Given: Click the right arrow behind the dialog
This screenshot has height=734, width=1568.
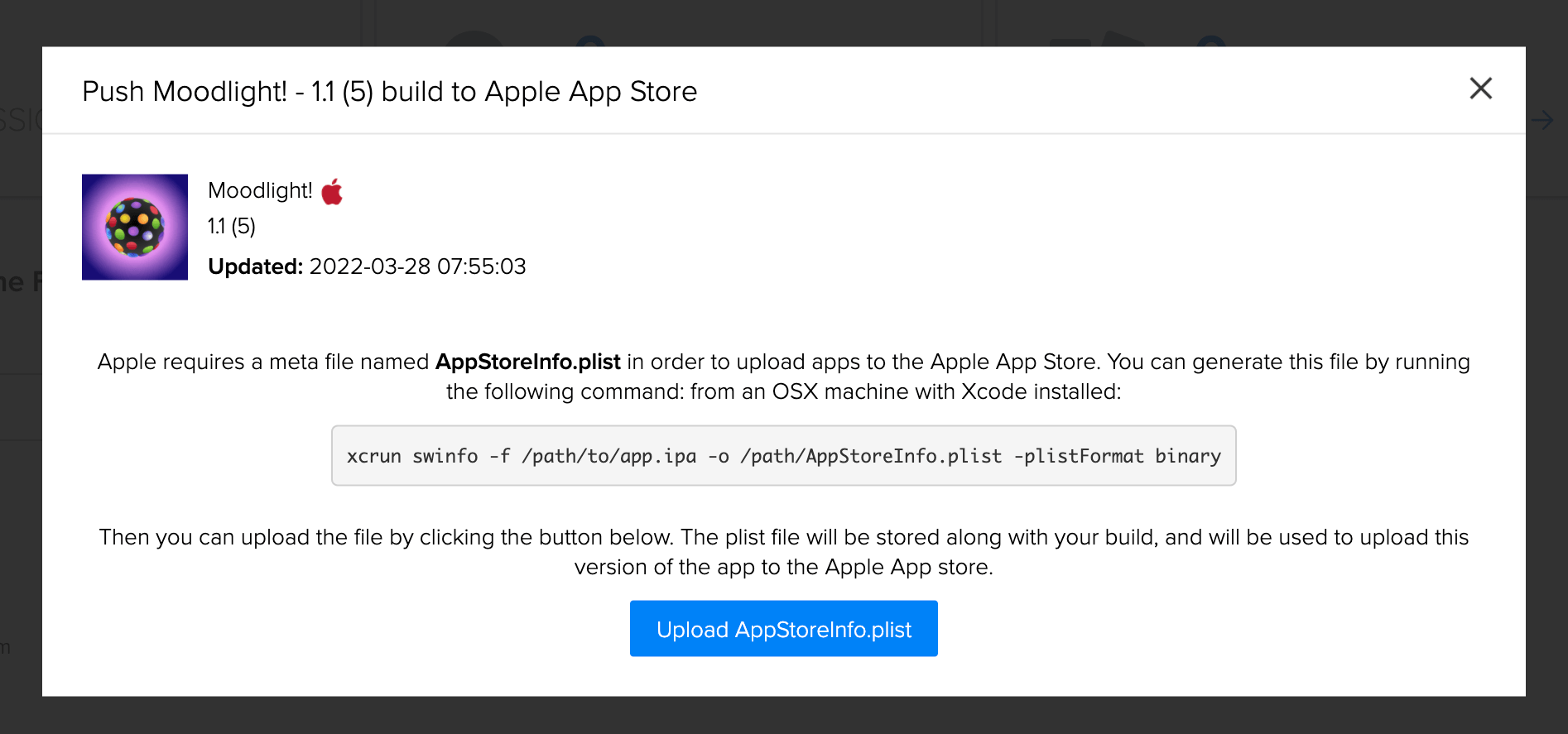Looking at the screenshot, I should click(x=1542, y=121).
